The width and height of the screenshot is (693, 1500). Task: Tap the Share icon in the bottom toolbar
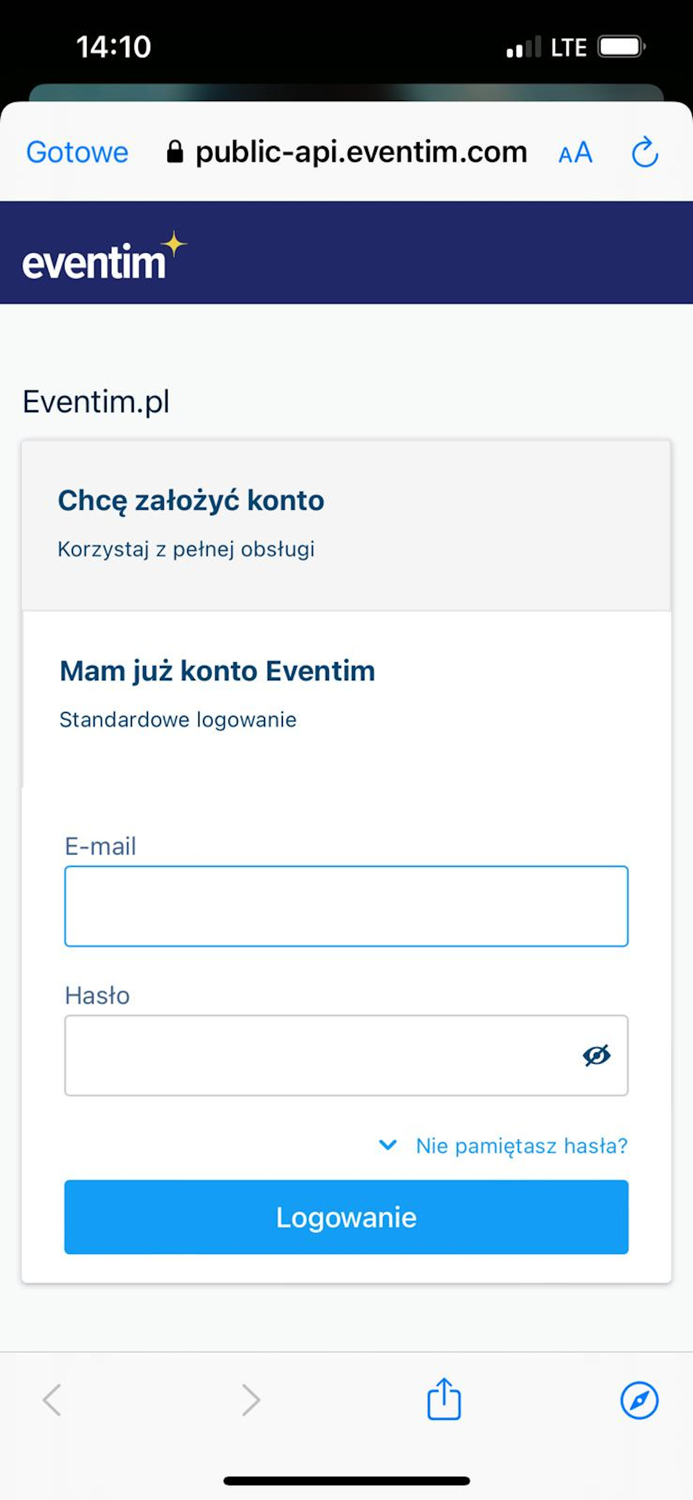click(443, 1400)
